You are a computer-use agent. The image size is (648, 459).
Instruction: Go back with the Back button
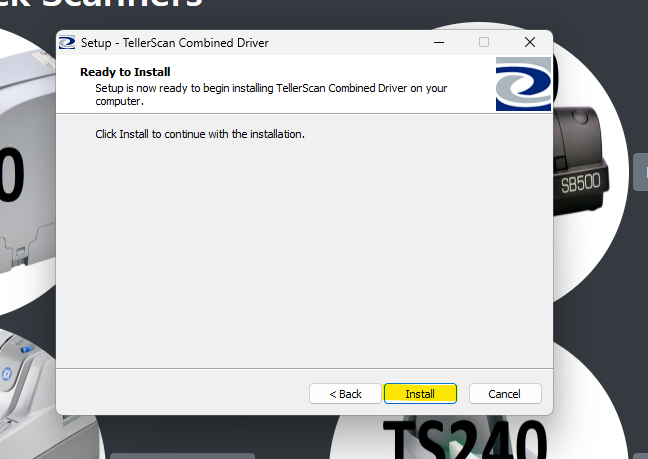coord(345,393)
